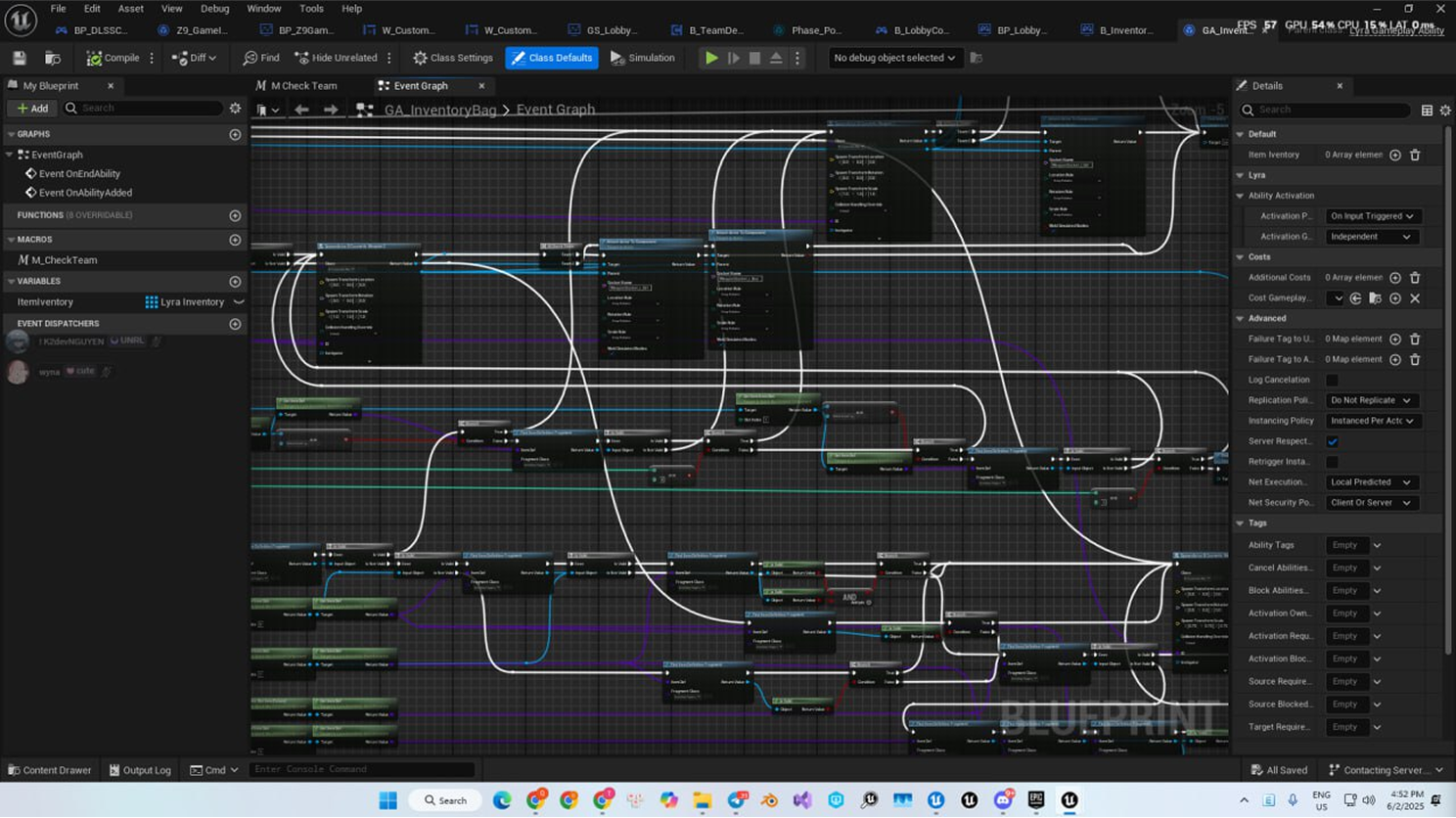Toggle the Retrigger Instanced Ability checkbox

pos(1332,462)
